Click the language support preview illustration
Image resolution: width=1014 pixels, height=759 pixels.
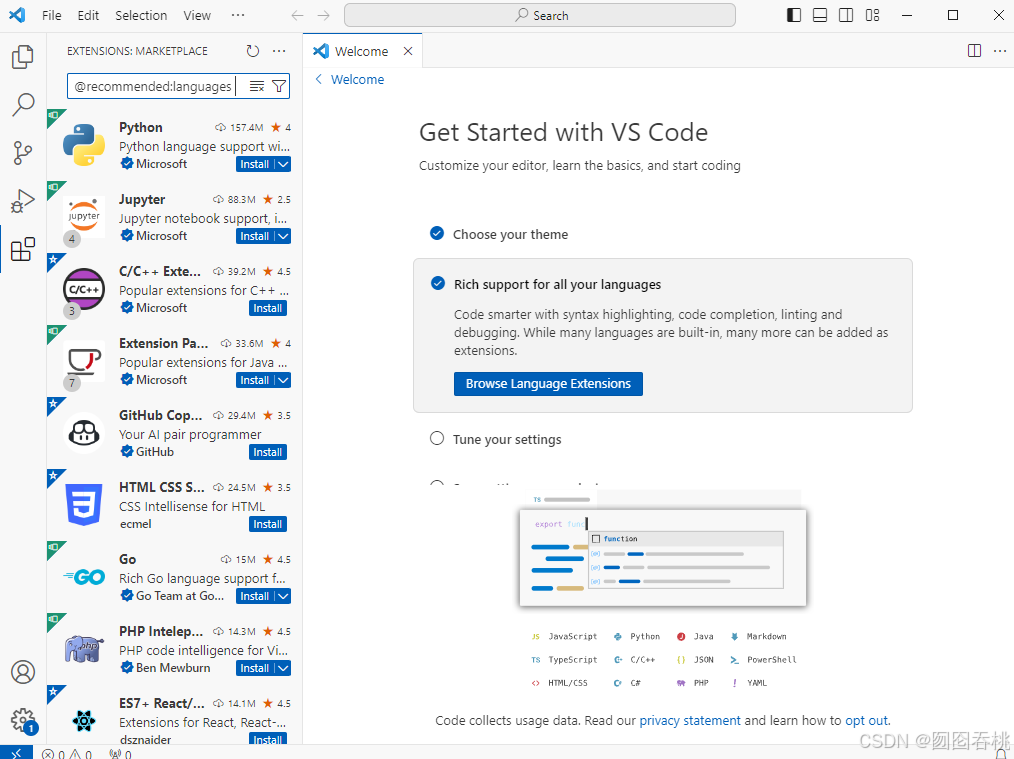663,556
